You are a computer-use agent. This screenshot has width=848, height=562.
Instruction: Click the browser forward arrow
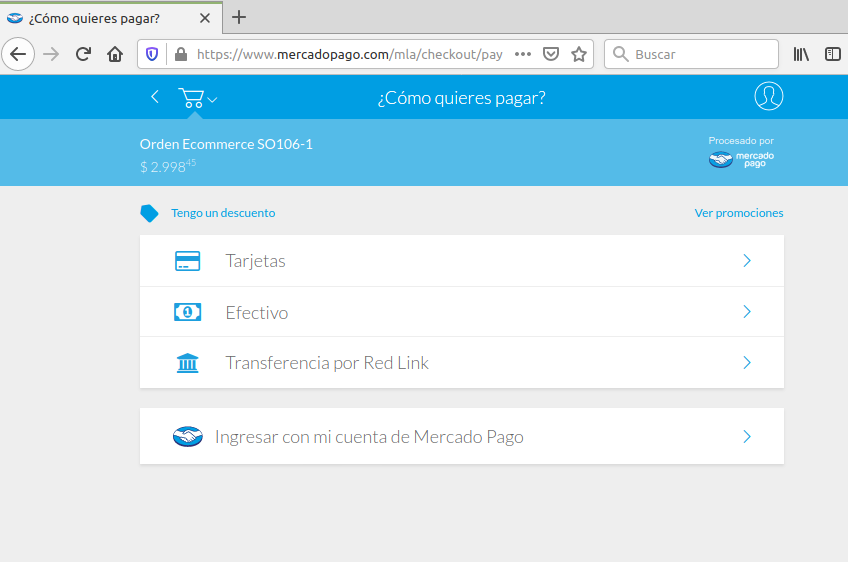click(51, 54)
